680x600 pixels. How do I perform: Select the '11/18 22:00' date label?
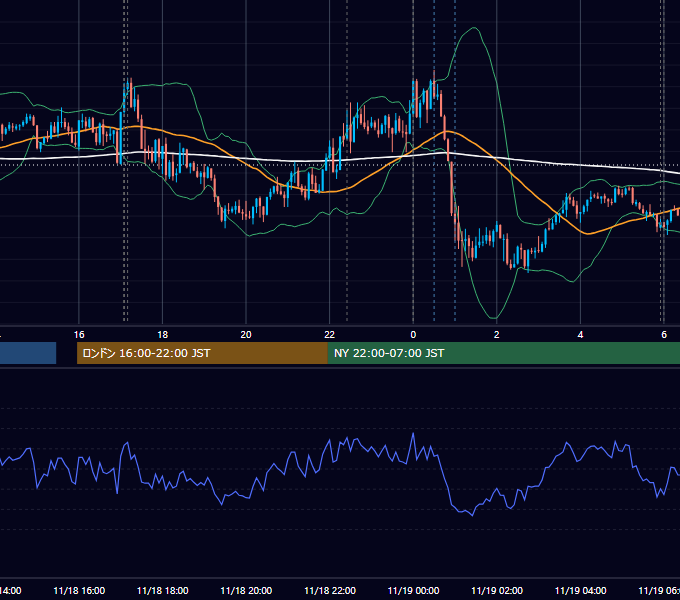[x=330, y=590]
